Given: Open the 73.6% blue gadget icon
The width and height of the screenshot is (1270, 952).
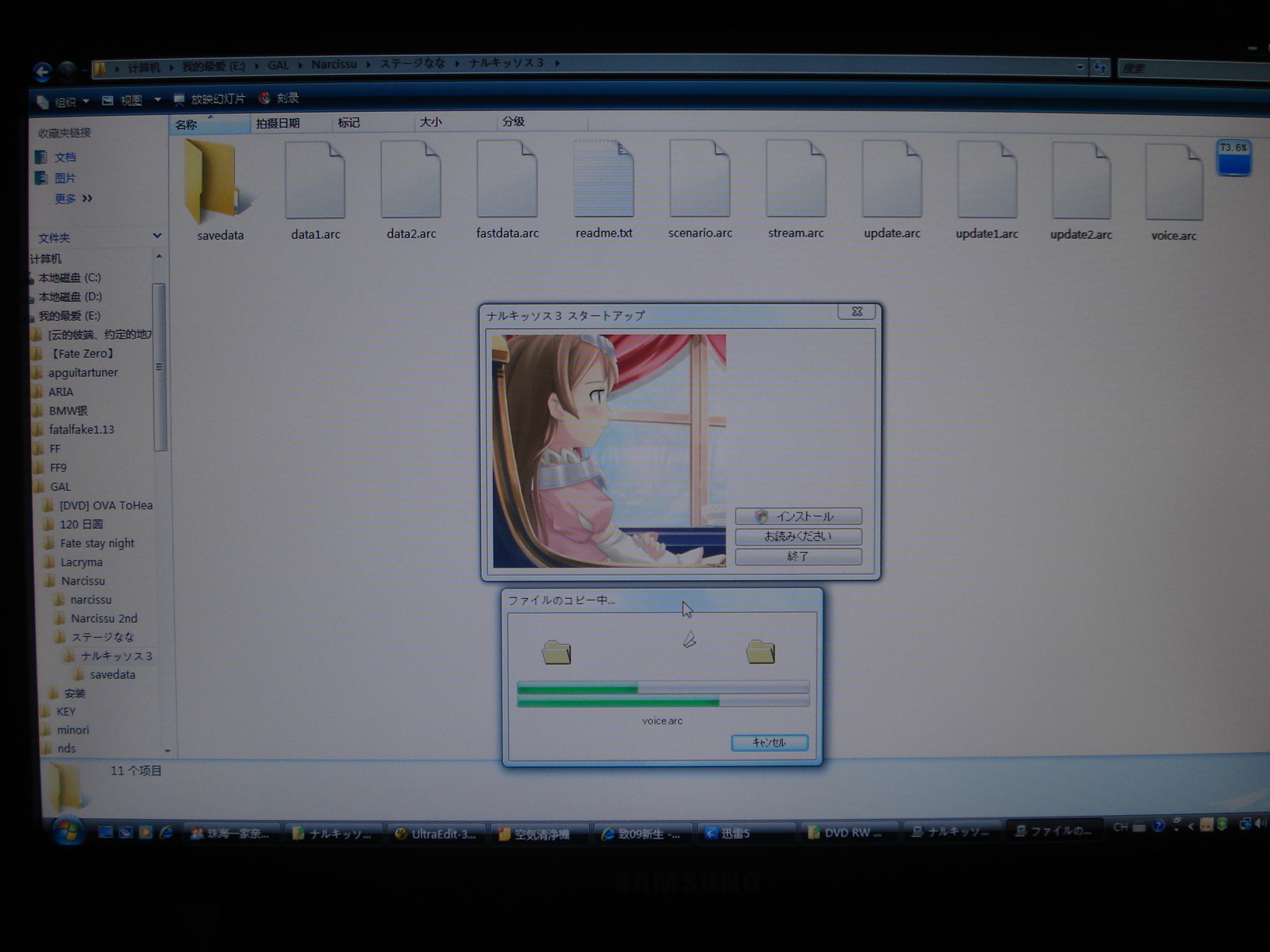Looking at the screenshot, I should [1233, 158].
